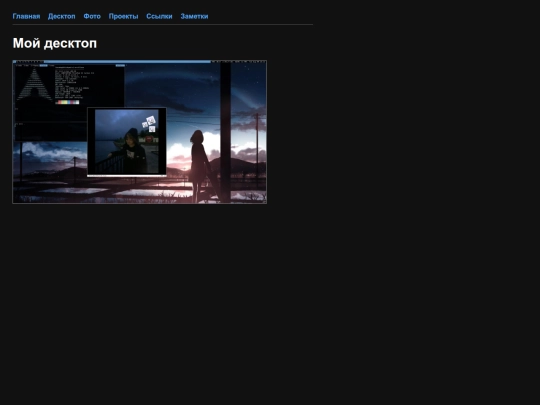Go to the Заметки page link

[194, 16]
